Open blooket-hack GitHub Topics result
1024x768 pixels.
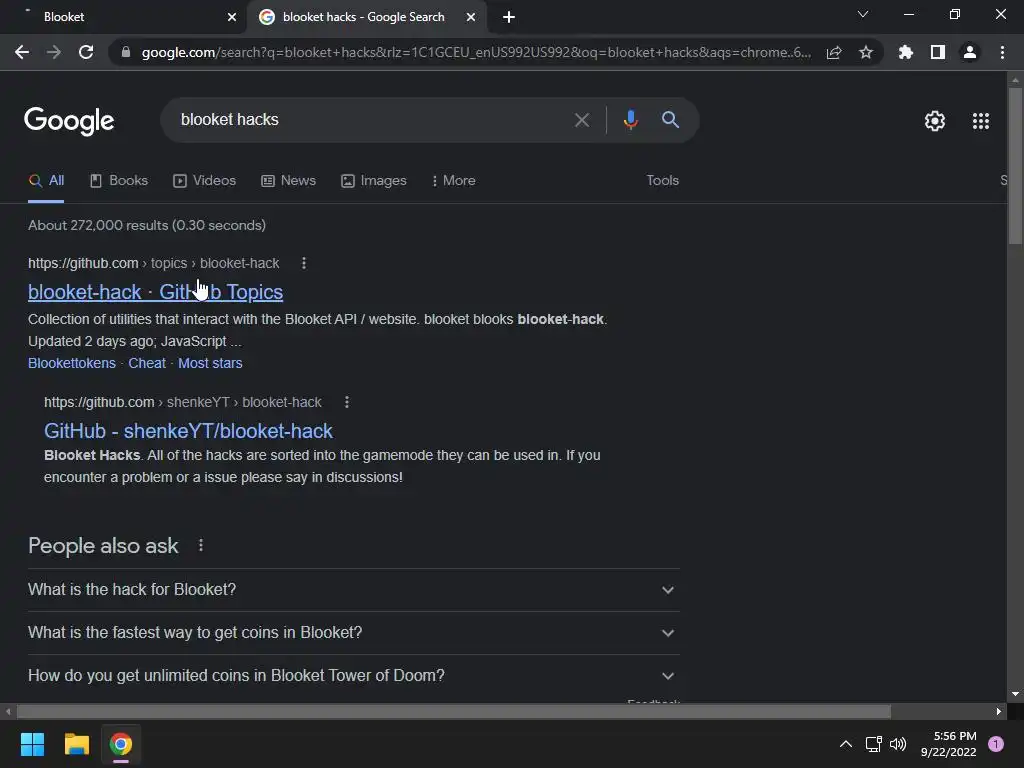[x=155, y=292]
